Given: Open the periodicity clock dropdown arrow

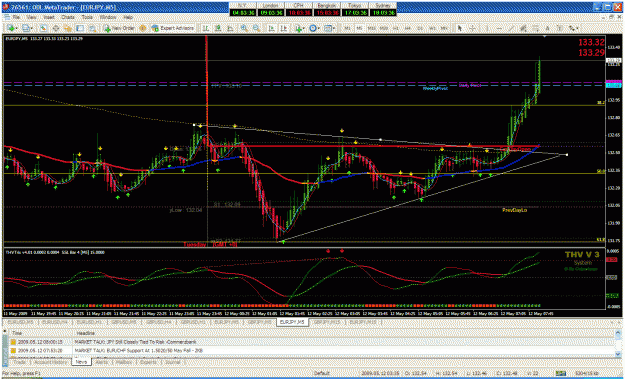Looking at the screenshot, I should tap(319, 28).
